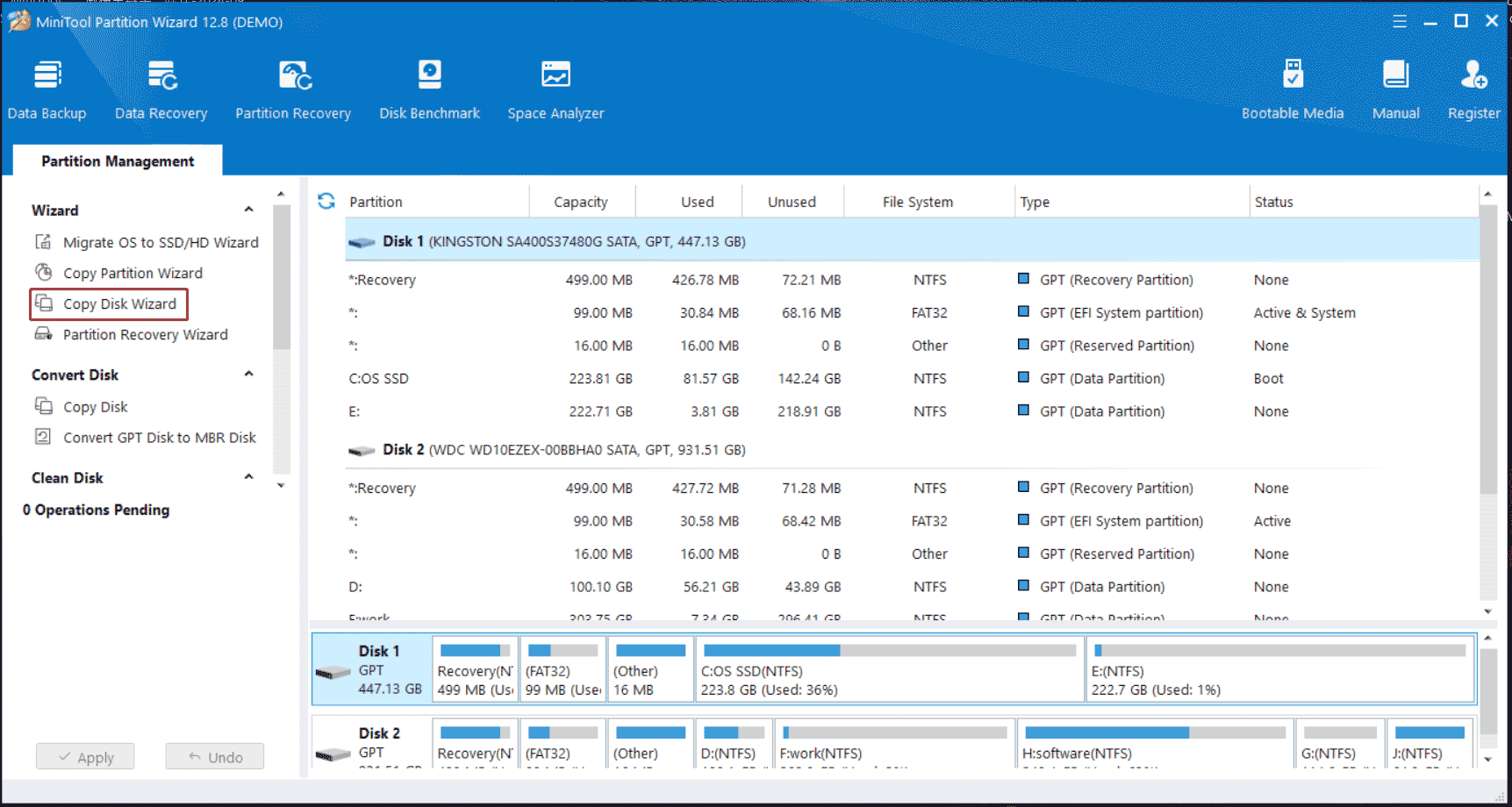Screen dimensions: 1512x807
Task: Open the Partition Recovery tool
Action: (293, 90)
